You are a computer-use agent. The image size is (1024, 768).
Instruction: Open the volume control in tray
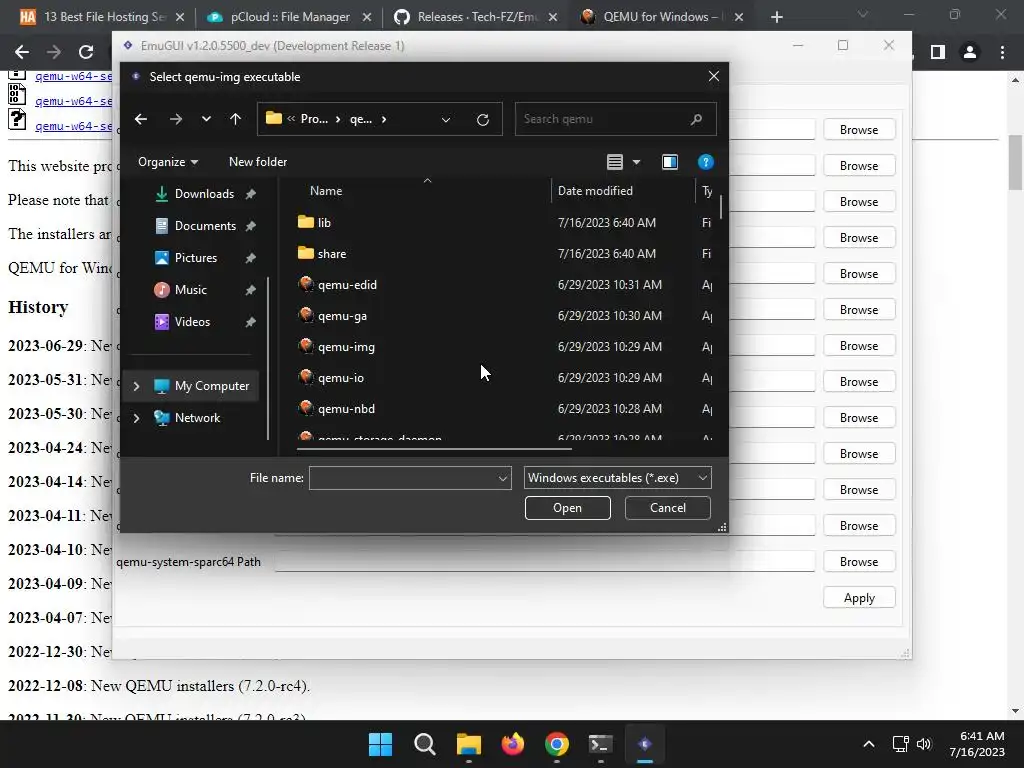coord(923,744)
